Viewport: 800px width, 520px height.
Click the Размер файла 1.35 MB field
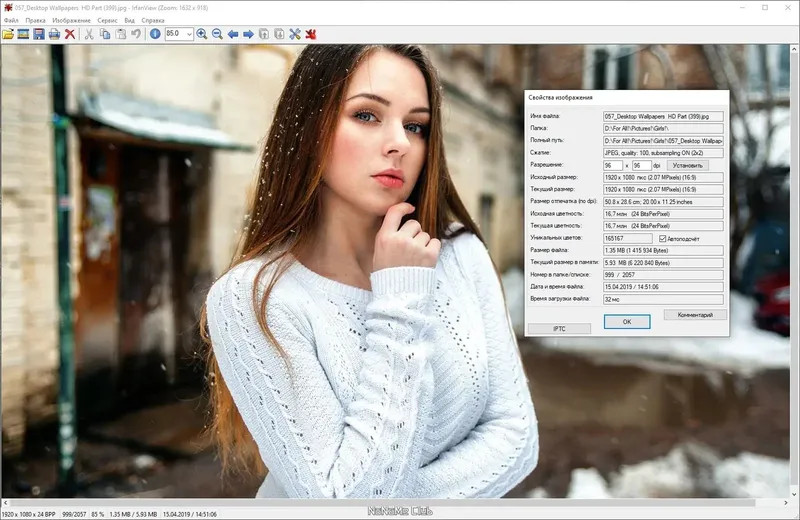click(663, 251)
